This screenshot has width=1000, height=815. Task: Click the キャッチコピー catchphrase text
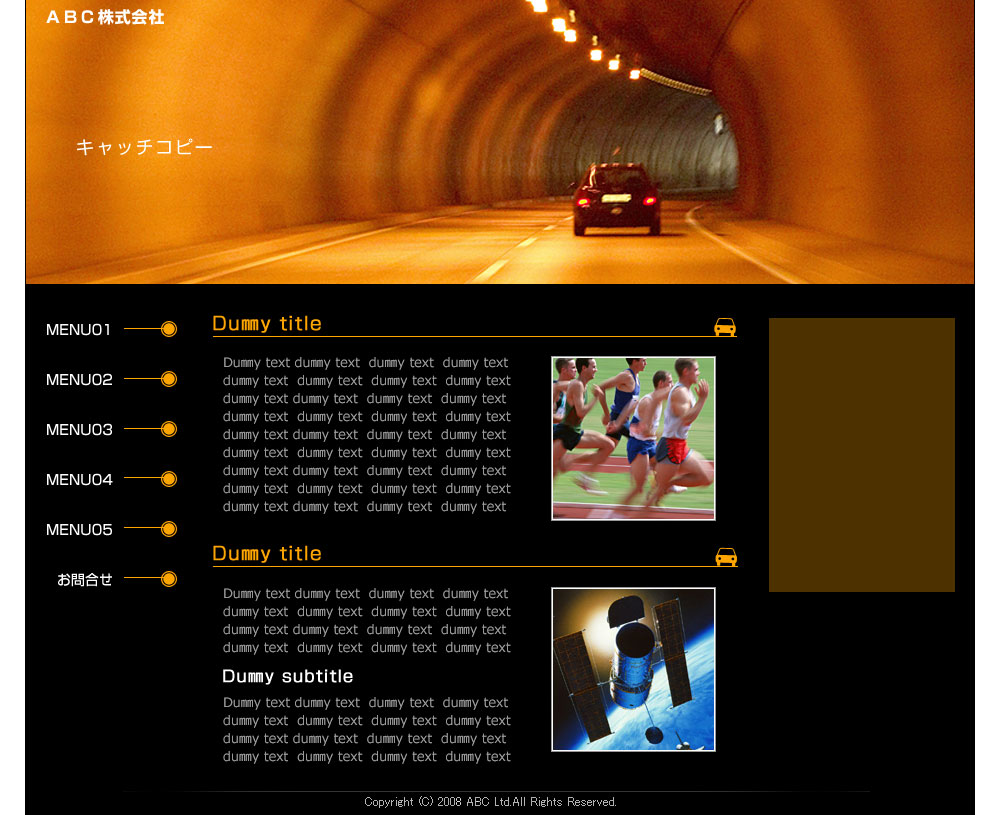coord(144,147)
